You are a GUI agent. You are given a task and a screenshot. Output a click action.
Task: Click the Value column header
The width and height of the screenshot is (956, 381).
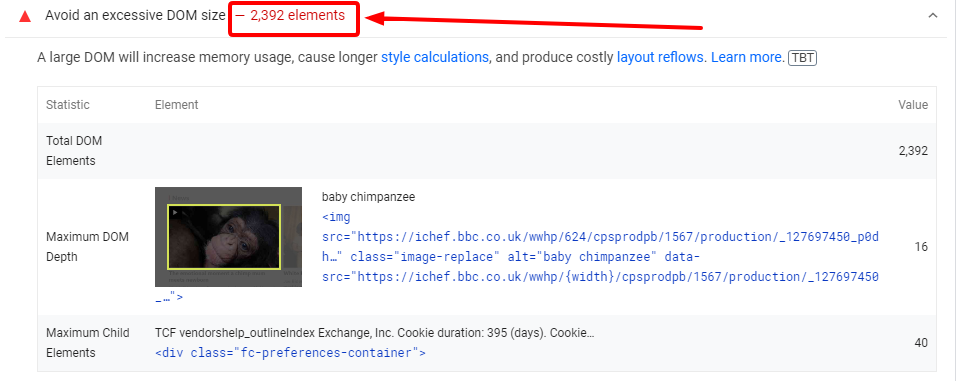point(913,105)
